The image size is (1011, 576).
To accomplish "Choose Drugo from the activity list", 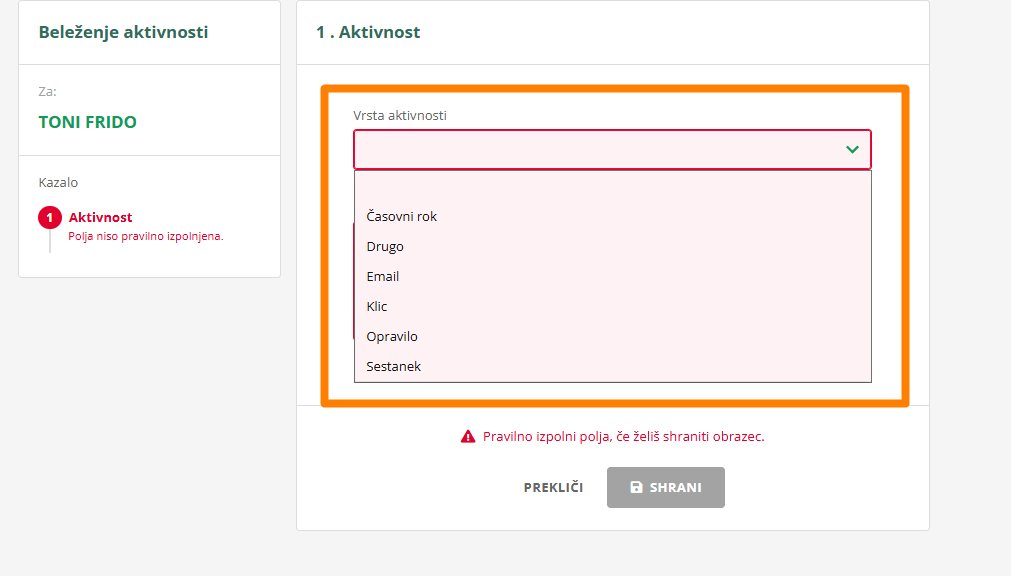I will tap(385, 246).
